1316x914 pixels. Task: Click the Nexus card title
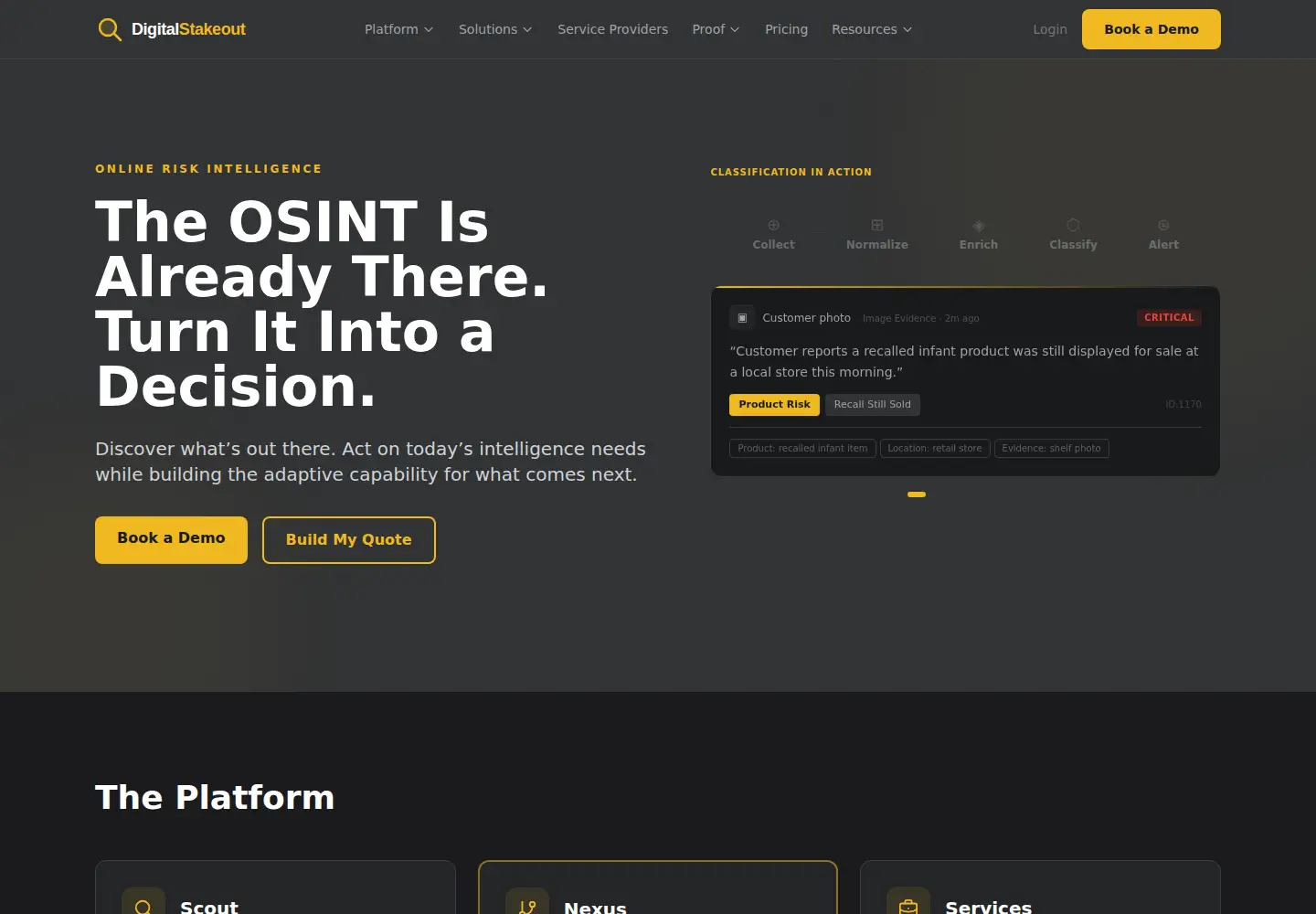tap(595, 907)
